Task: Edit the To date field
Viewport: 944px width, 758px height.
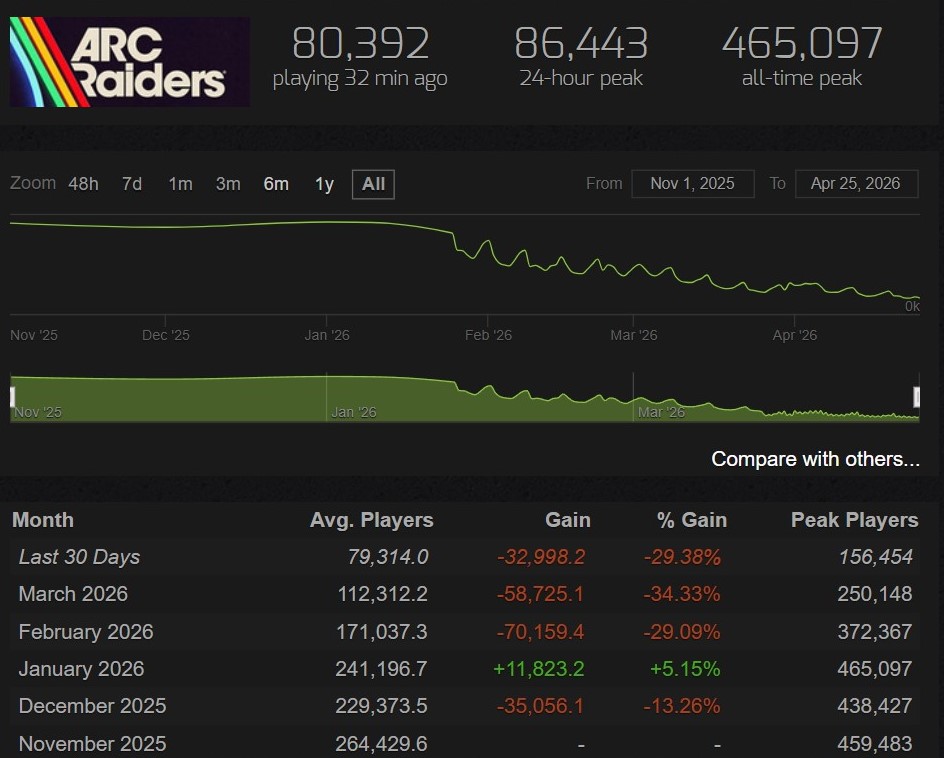Action: tap(856, 184)
